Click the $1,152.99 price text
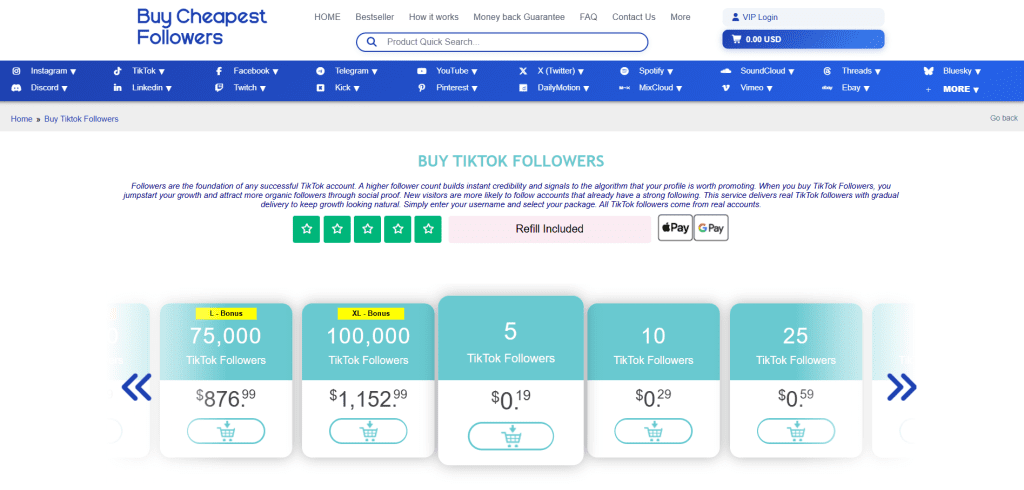 (368, 397)
